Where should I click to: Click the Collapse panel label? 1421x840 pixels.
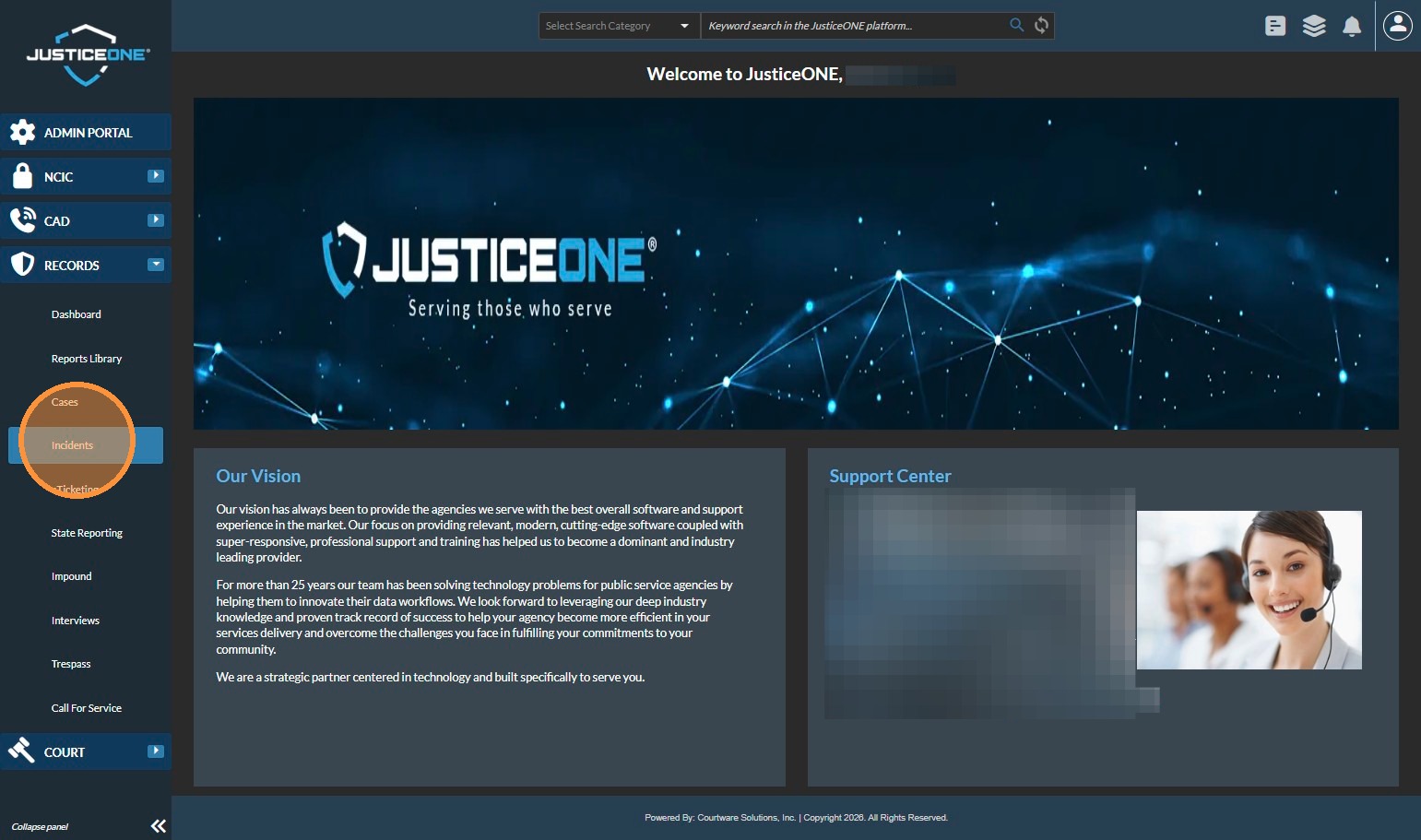40,827
